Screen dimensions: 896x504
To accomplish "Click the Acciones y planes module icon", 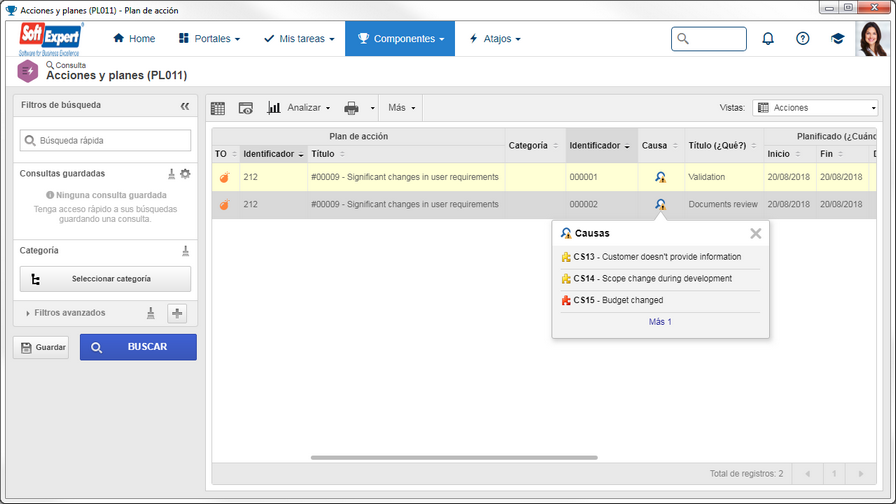I will pyautogui.click(x=27, y=71).
